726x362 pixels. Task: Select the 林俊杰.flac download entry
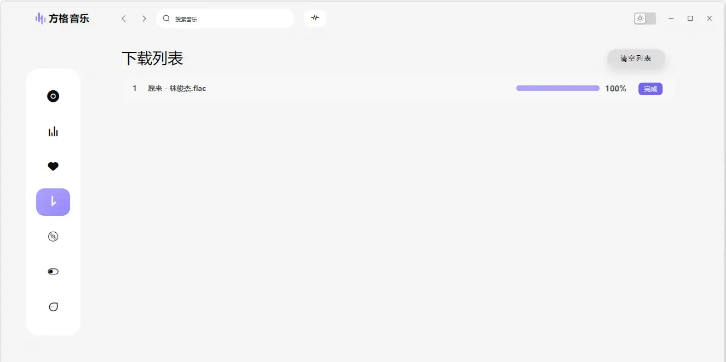(397, 88)
